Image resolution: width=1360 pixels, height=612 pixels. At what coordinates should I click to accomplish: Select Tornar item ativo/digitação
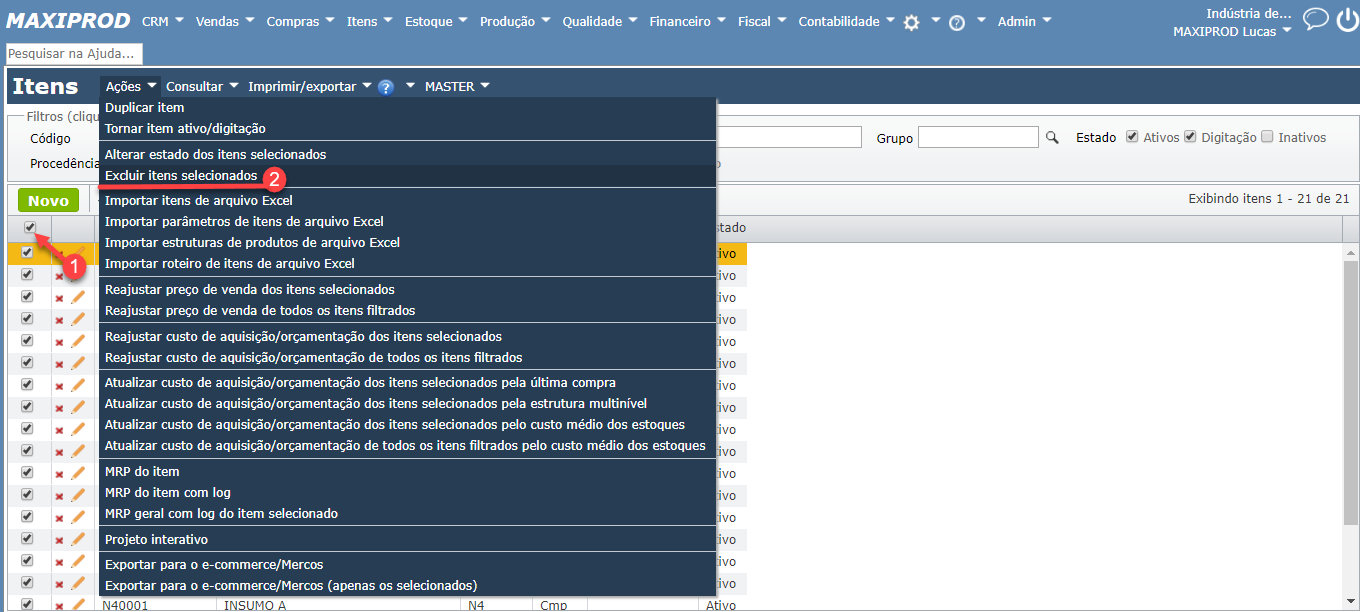tap(408, 129)
